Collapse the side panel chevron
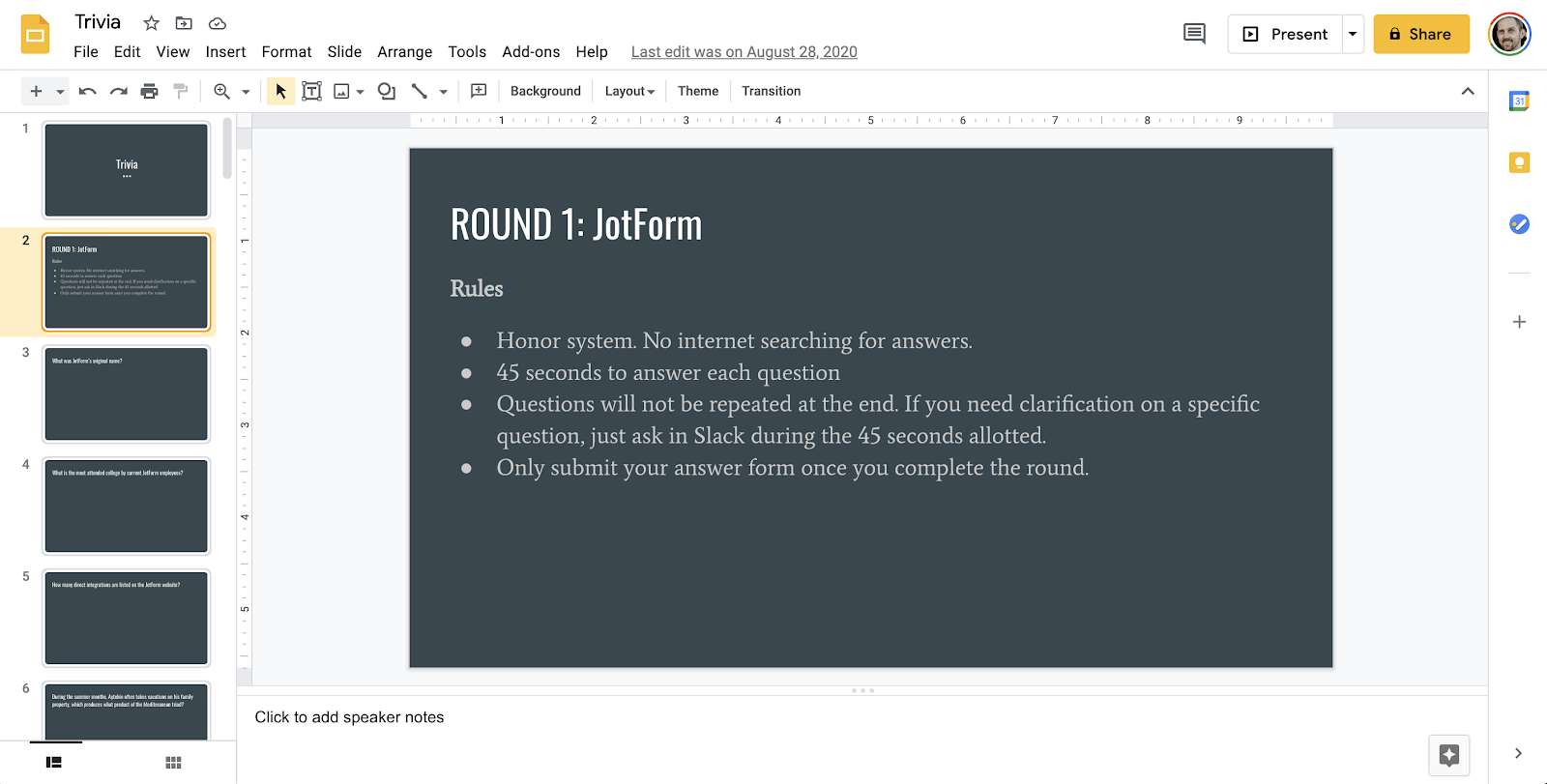Screen dimensions: 1547x784 (1518, 753)
